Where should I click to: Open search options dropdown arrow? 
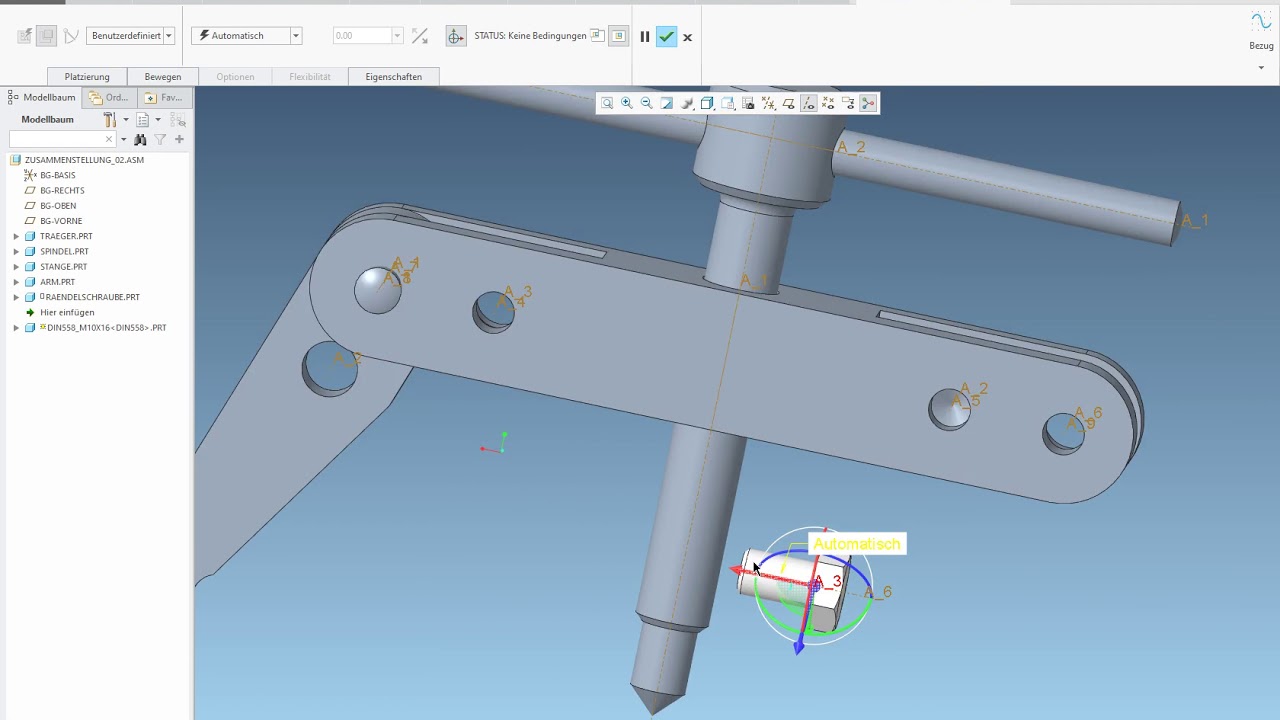coord(124,140)
